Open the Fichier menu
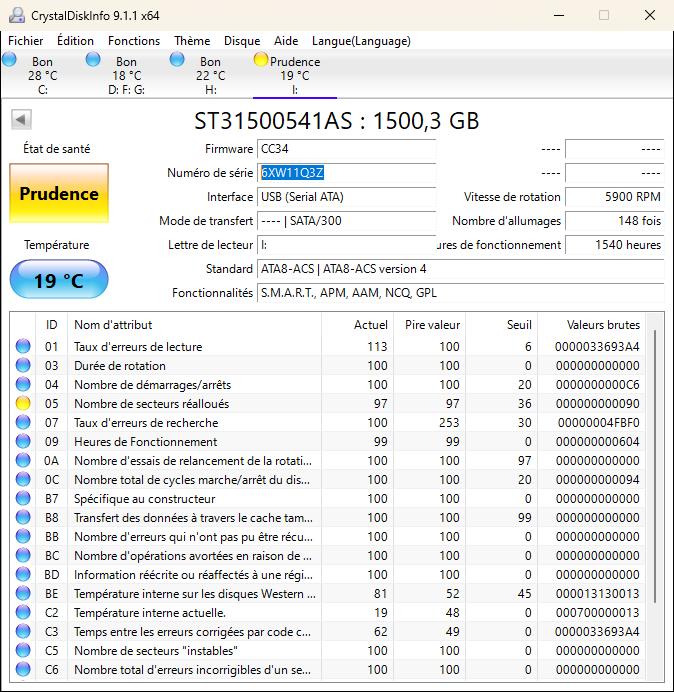Viewport: 674px width, 692px height. tap(26, 41)
